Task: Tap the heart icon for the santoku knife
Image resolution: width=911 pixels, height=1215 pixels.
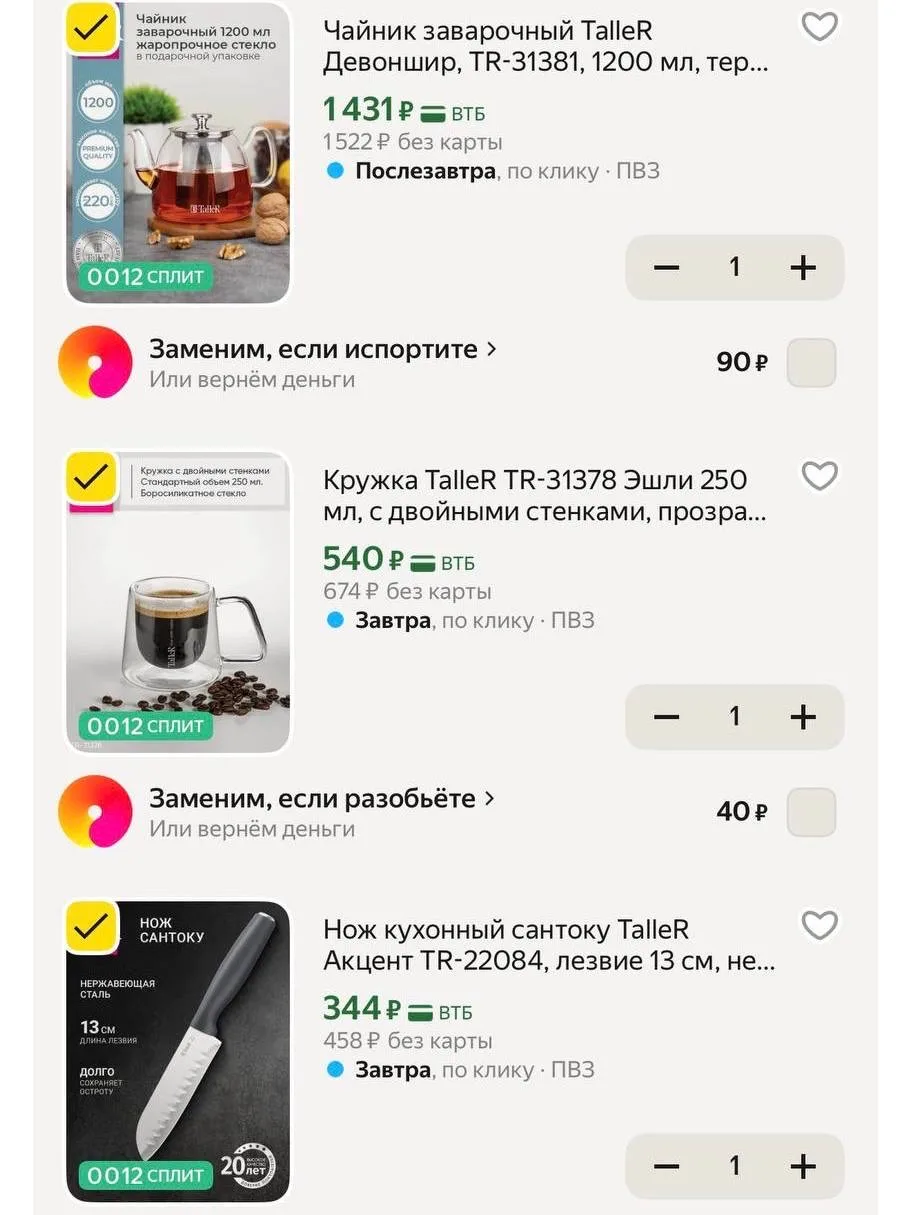Action: click(820, 925)
